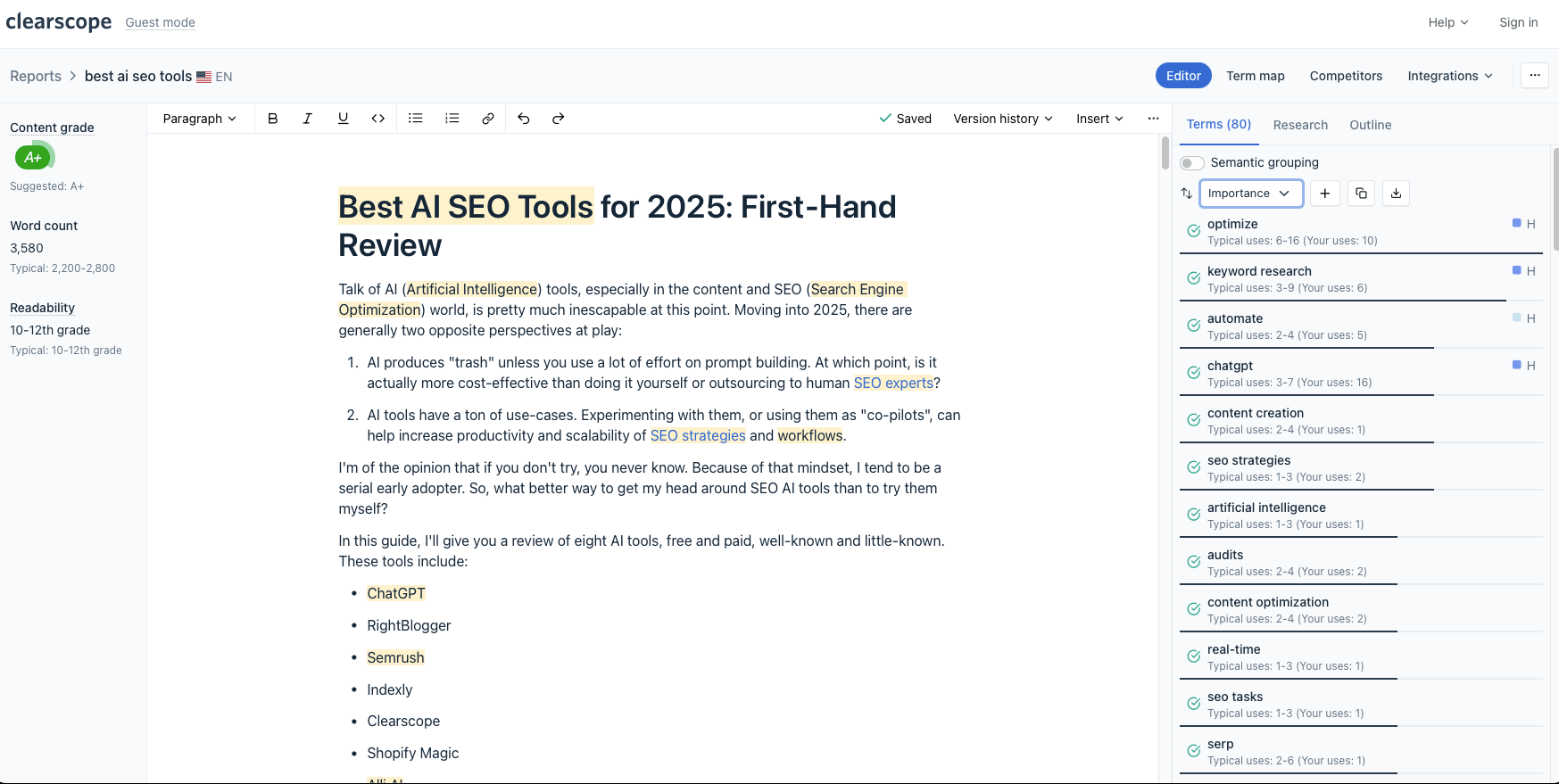Copy the terms list
The height and width of the screenshot is (784, 1559).
(x=1361, y=194)
